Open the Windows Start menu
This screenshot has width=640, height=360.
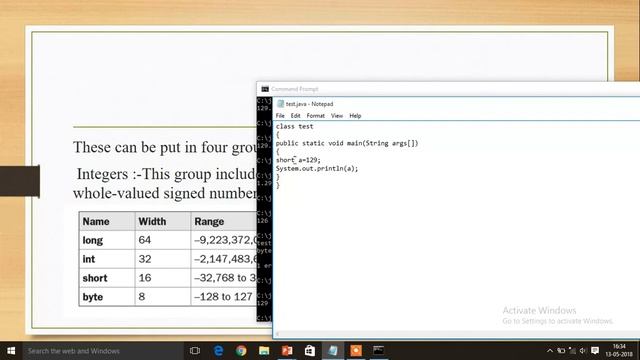click(11, 351)
